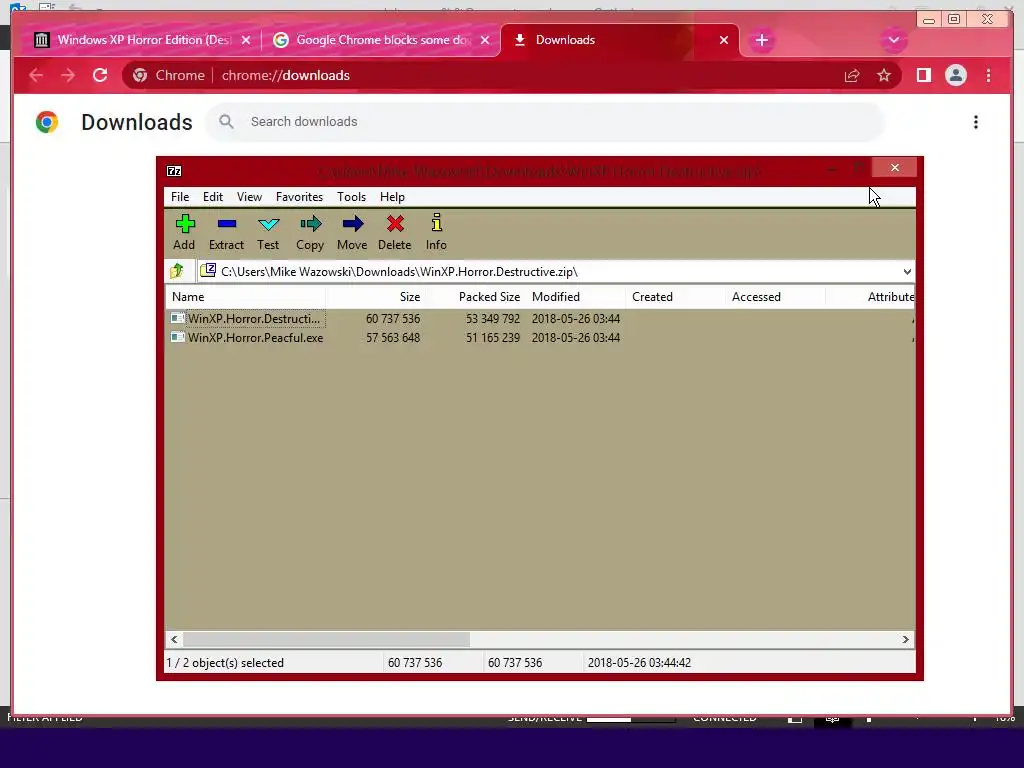Click the Chrome site info chip

click(168, 76)
